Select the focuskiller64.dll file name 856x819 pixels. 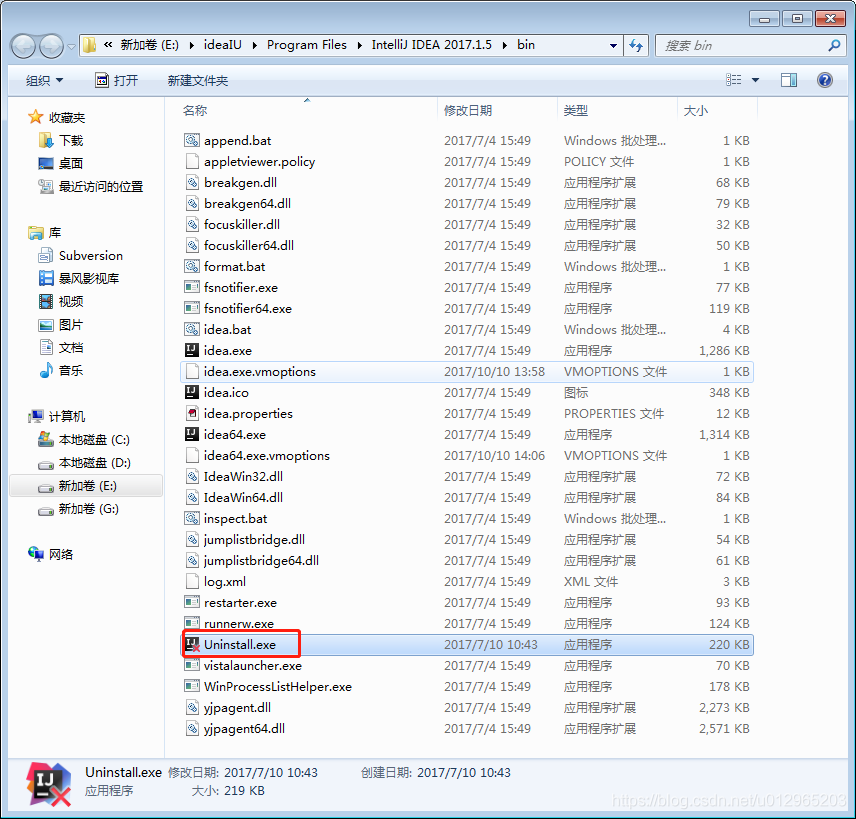(249, 246)
